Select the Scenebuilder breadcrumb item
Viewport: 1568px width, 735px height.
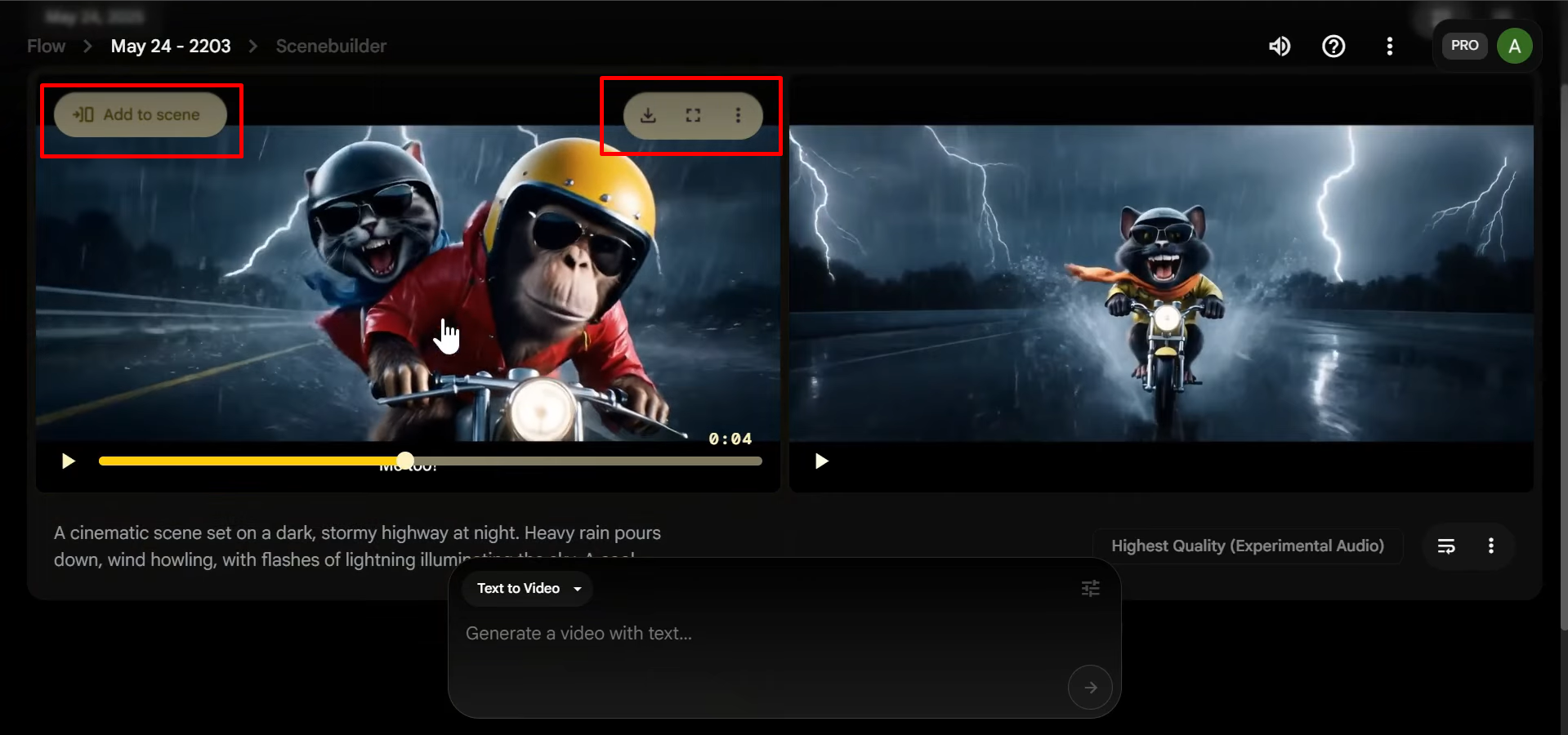(x=330, y=46)
